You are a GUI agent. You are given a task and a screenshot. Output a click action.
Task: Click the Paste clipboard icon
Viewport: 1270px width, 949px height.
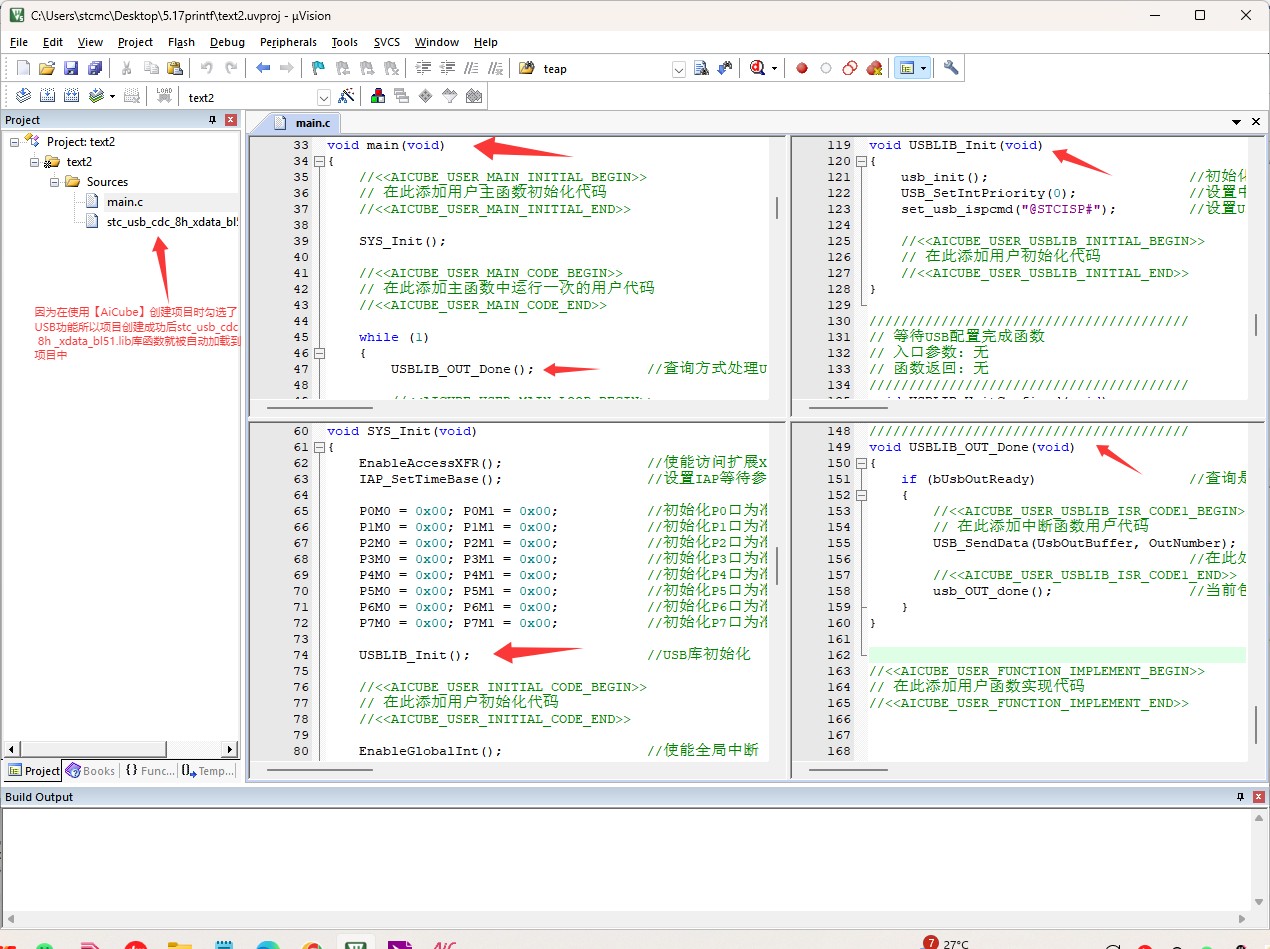tap(175, 68)
